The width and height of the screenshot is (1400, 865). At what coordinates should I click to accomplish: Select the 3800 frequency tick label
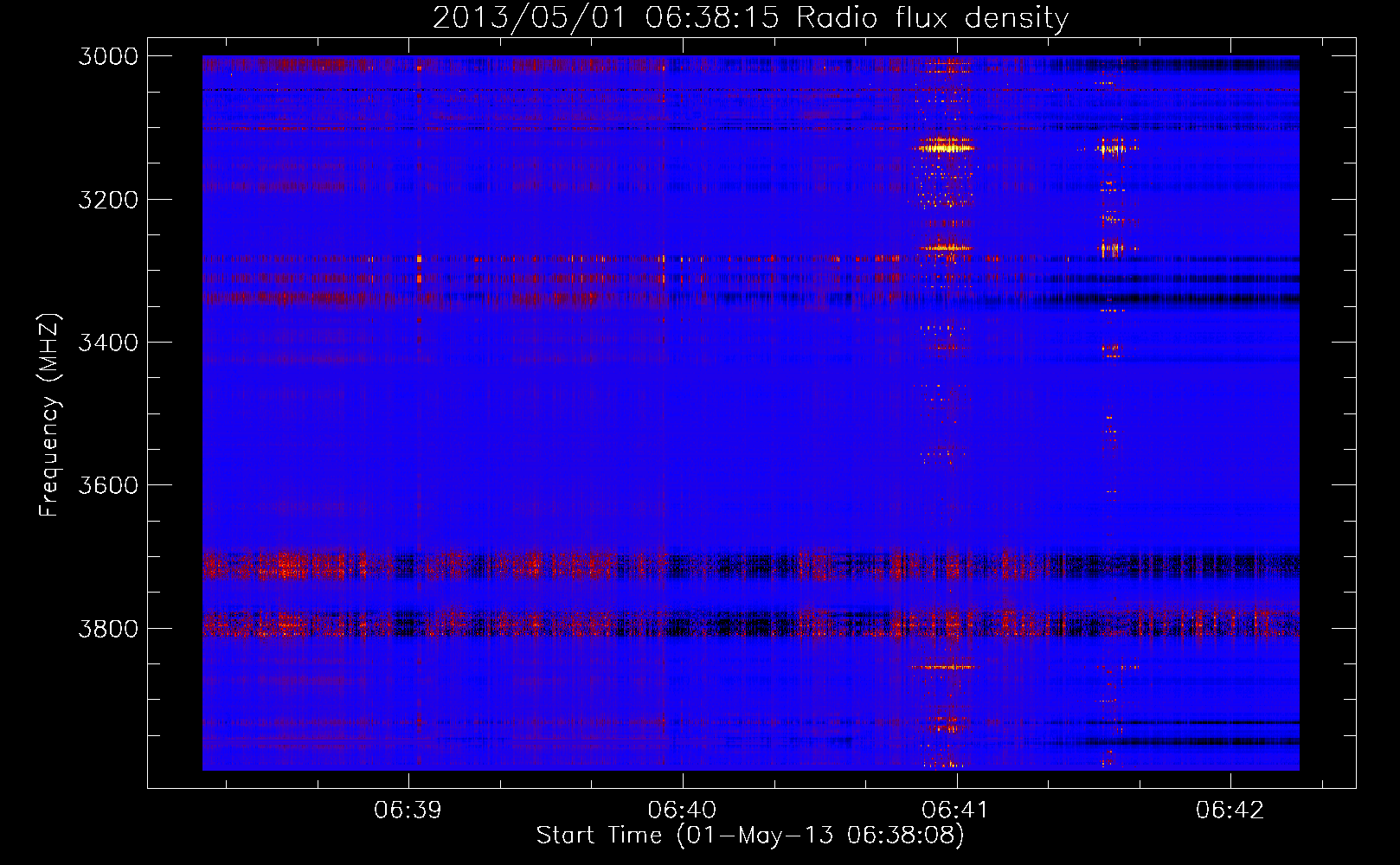tap(108, 628)
